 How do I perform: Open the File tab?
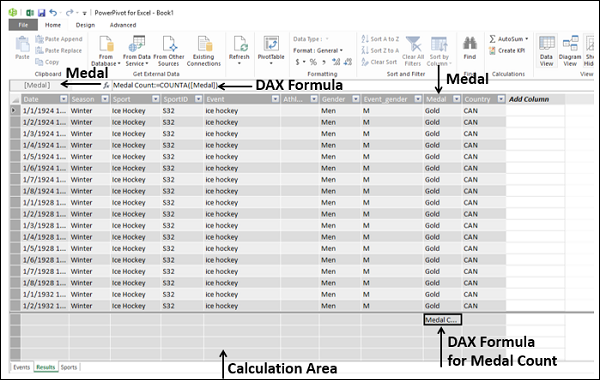(x=23, y=25)
